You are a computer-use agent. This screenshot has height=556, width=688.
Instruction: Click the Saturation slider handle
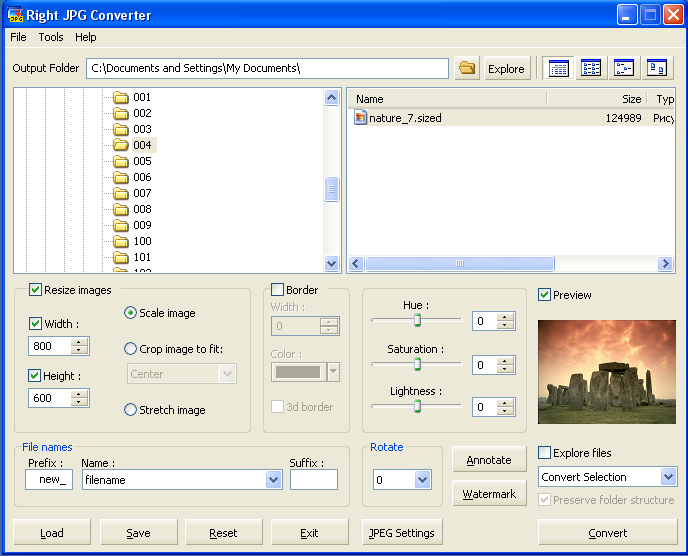tap(417, 365)
